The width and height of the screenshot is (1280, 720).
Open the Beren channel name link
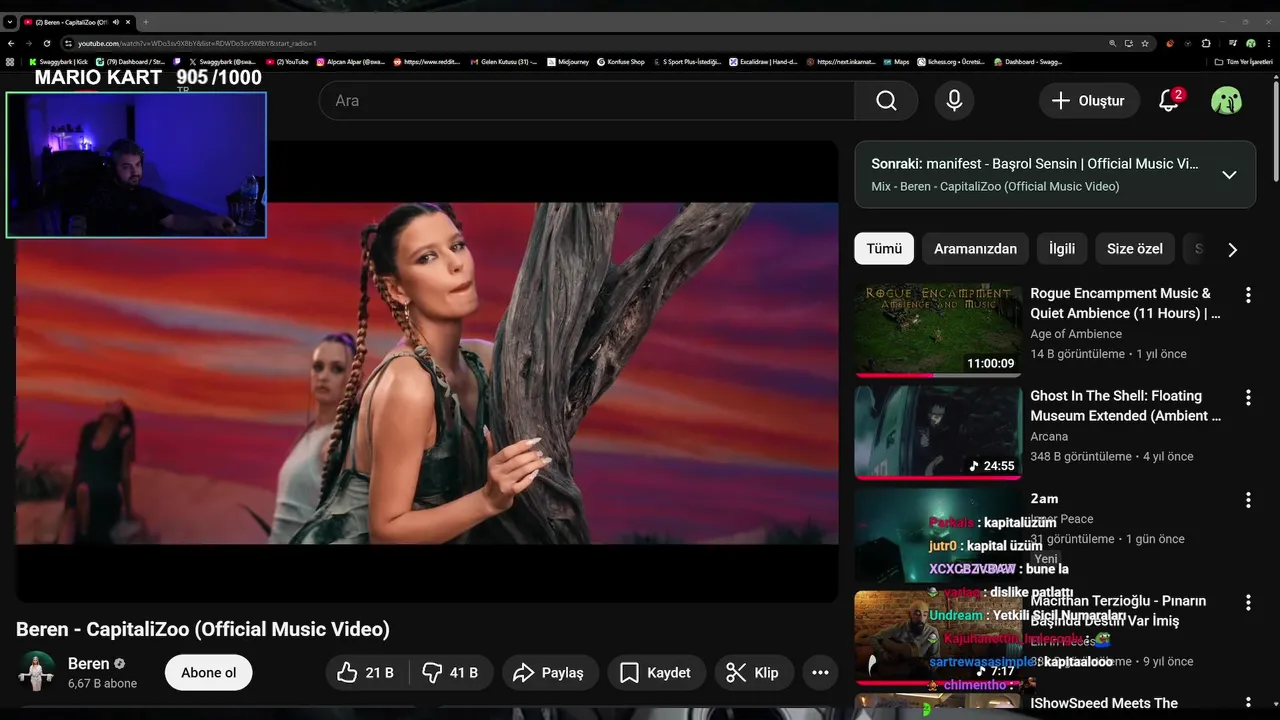(x=88, y=664)
